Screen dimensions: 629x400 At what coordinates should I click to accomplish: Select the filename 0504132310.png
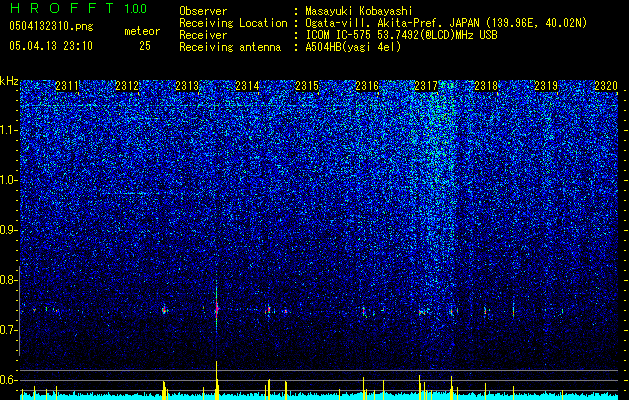(51, 26)
